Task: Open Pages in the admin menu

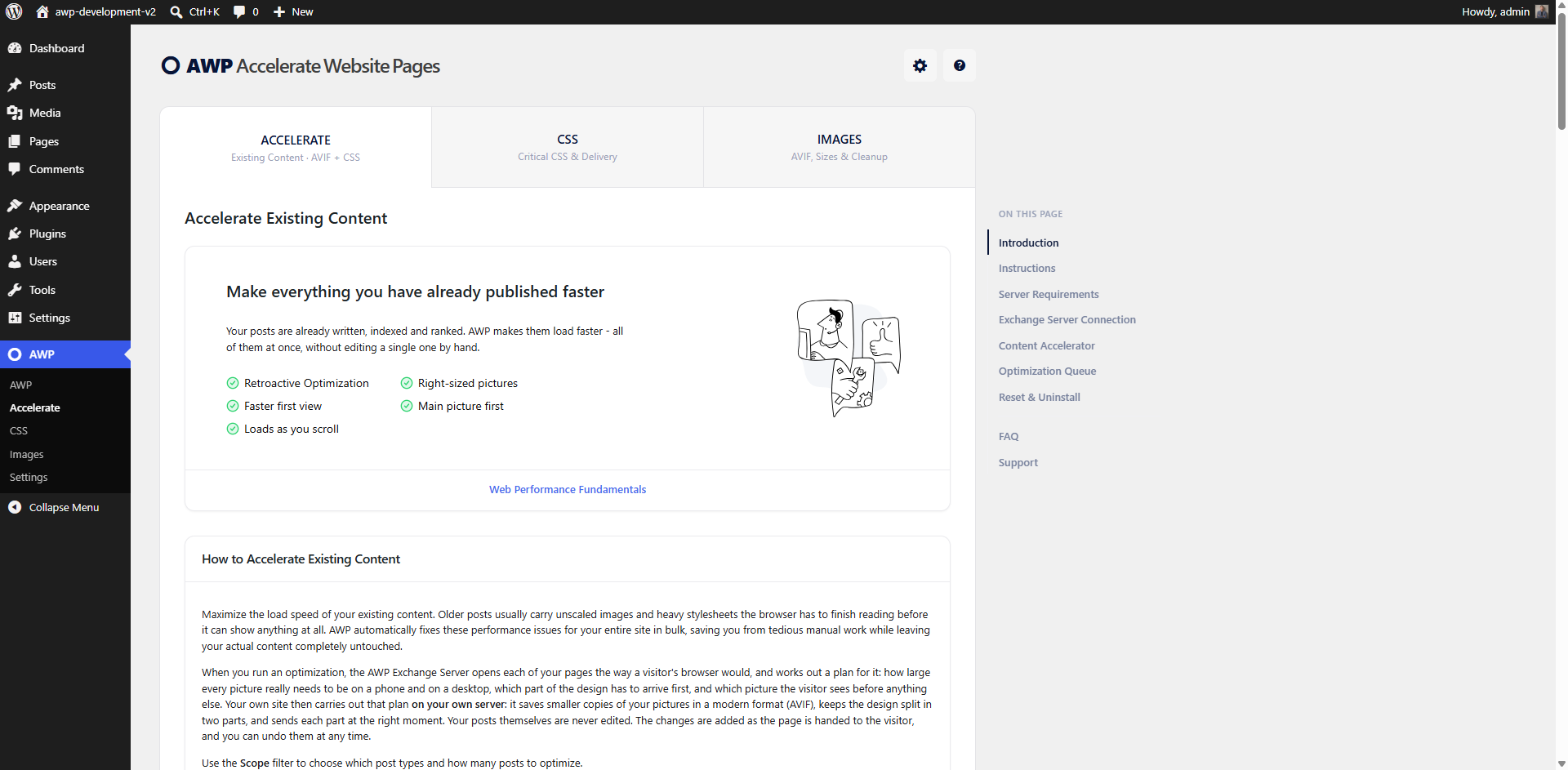Action: (x=65, y=141)
